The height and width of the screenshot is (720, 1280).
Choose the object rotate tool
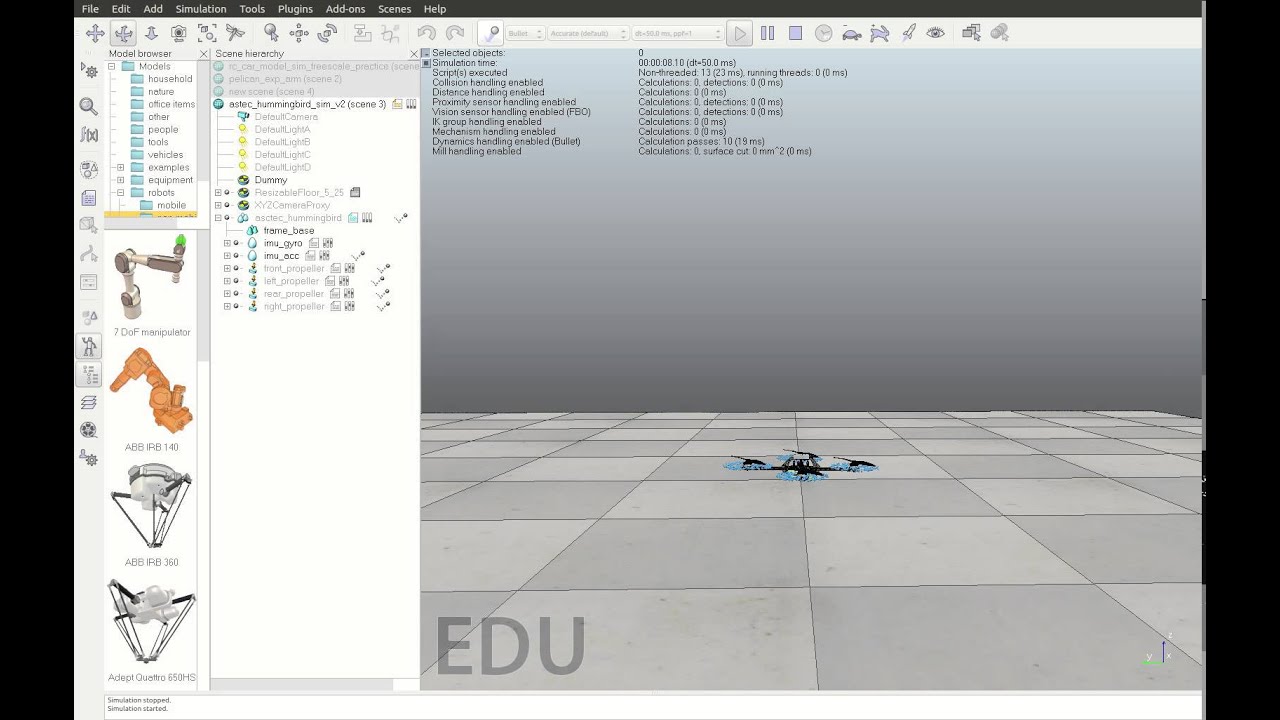[x=327, y=33]
